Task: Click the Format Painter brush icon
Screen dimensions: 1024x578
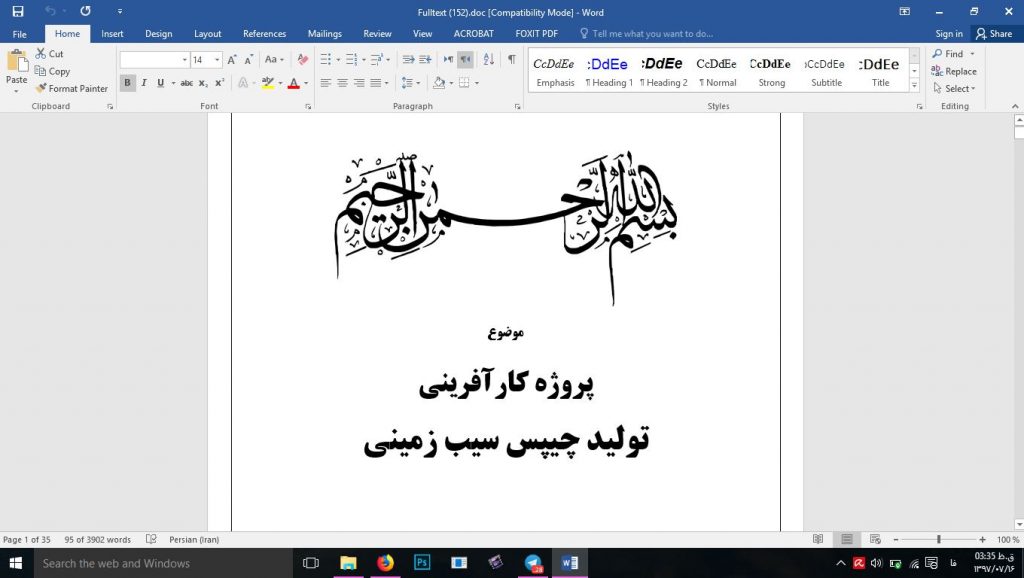Action: pyautogui.click(x=41, y=89)
